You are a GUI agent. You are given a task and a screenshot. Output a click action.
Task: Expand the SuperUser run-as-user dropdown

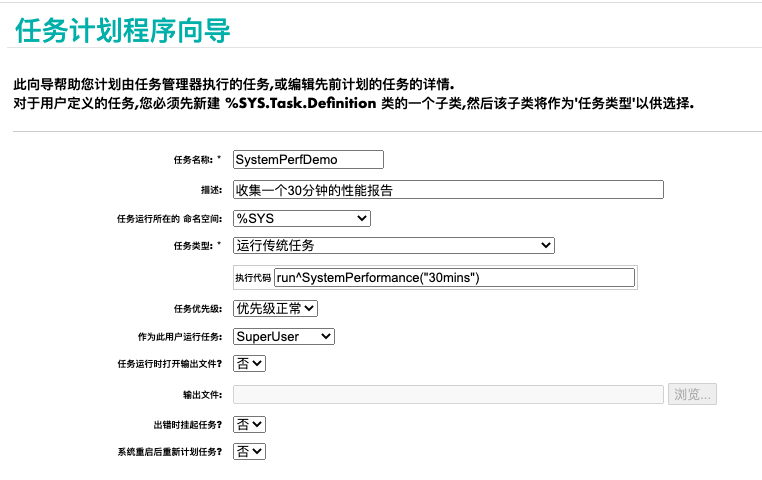pos(284,337)
